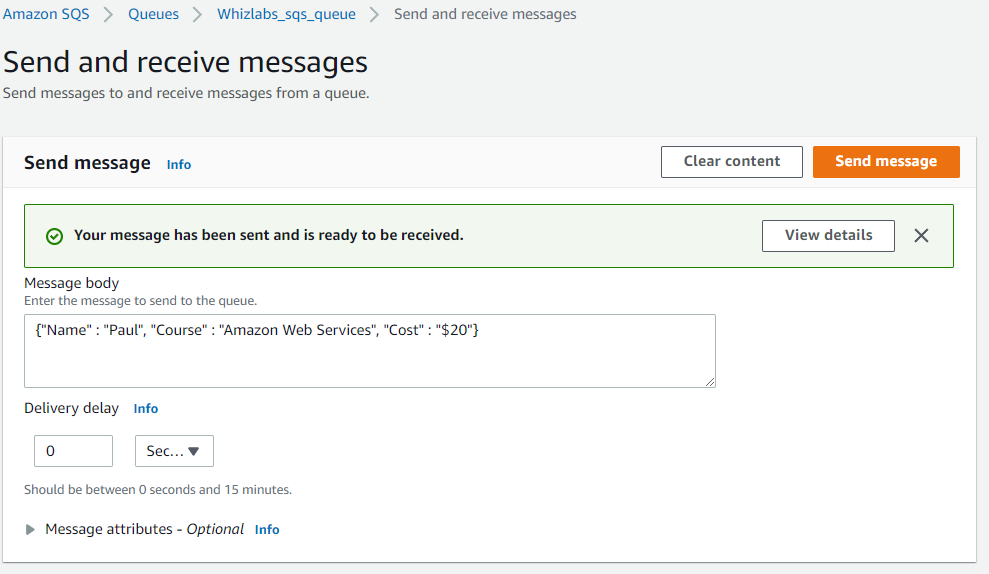989x574 pixels.
Task: Click the green success checkmark icon
Action: [54, 237]
